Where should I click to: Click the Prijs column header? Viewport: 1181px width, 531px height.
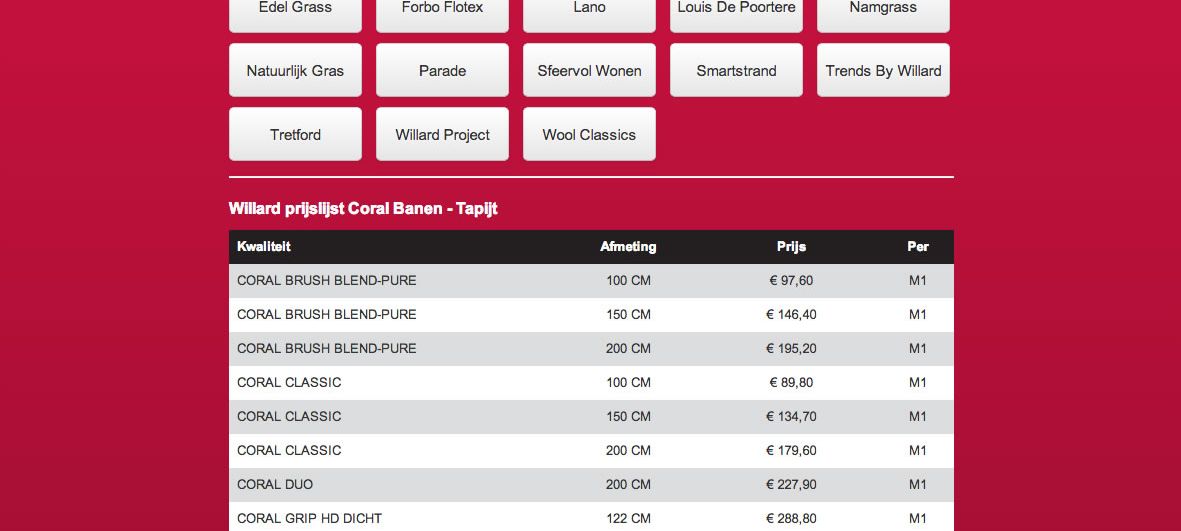(792, 246)
